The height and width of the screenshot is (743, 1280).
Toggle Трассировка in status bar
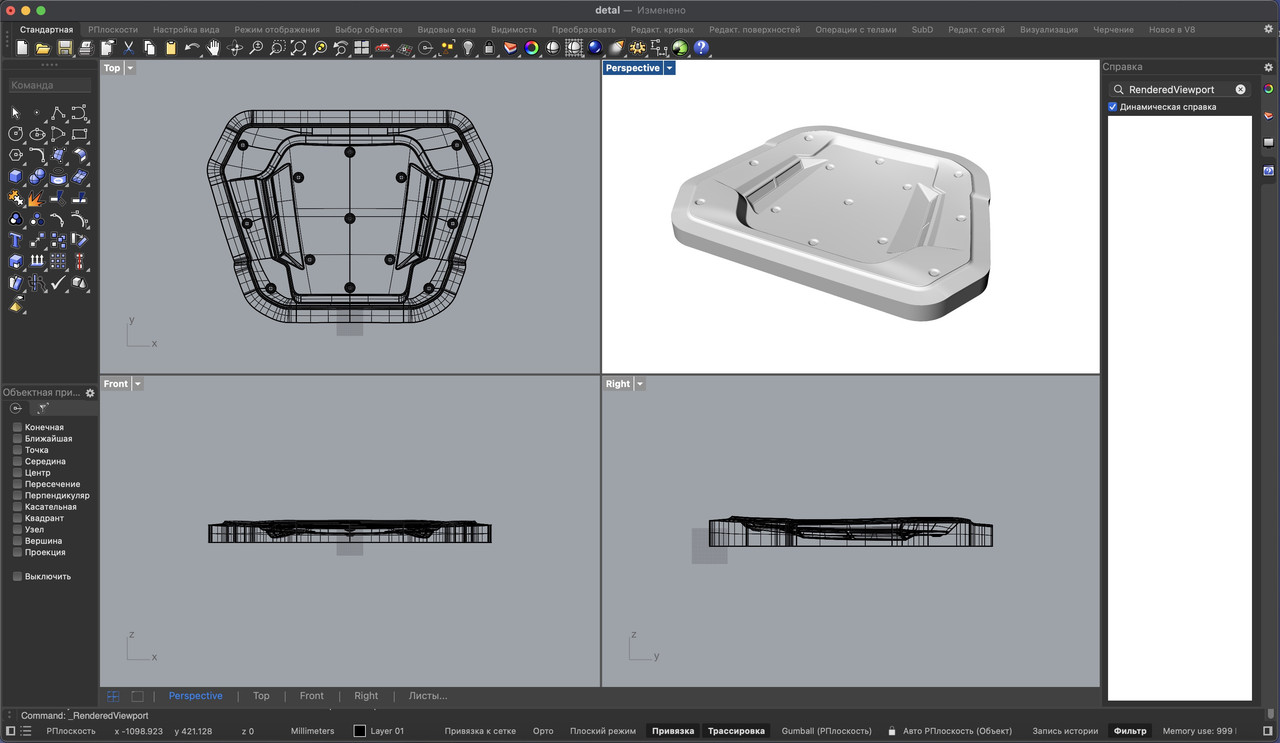coord(737,731)
